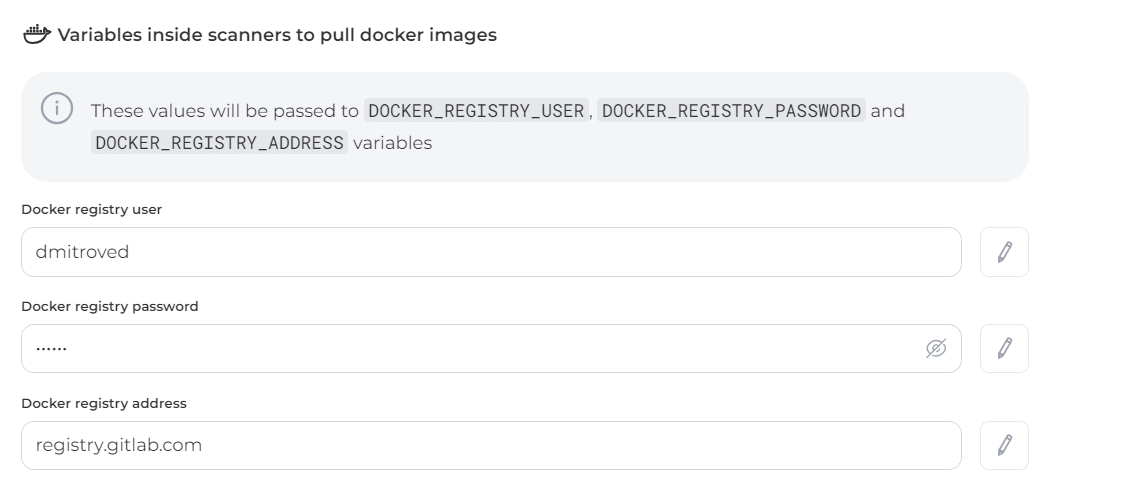
Task: Click the info circle icon in the notice
Action: click(57, 108)
